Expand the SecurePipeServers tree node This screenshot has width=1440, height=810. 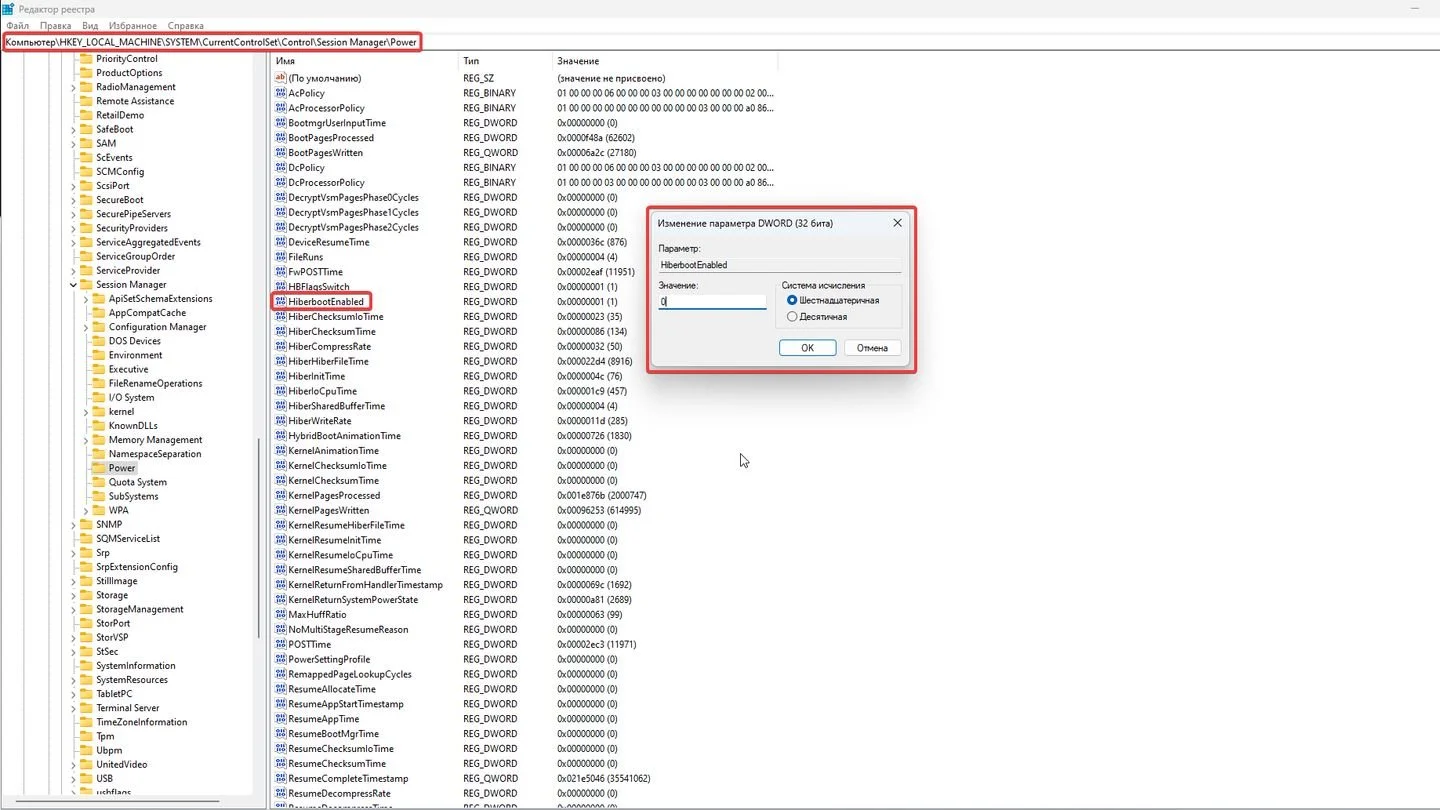(x=73, y=214)
